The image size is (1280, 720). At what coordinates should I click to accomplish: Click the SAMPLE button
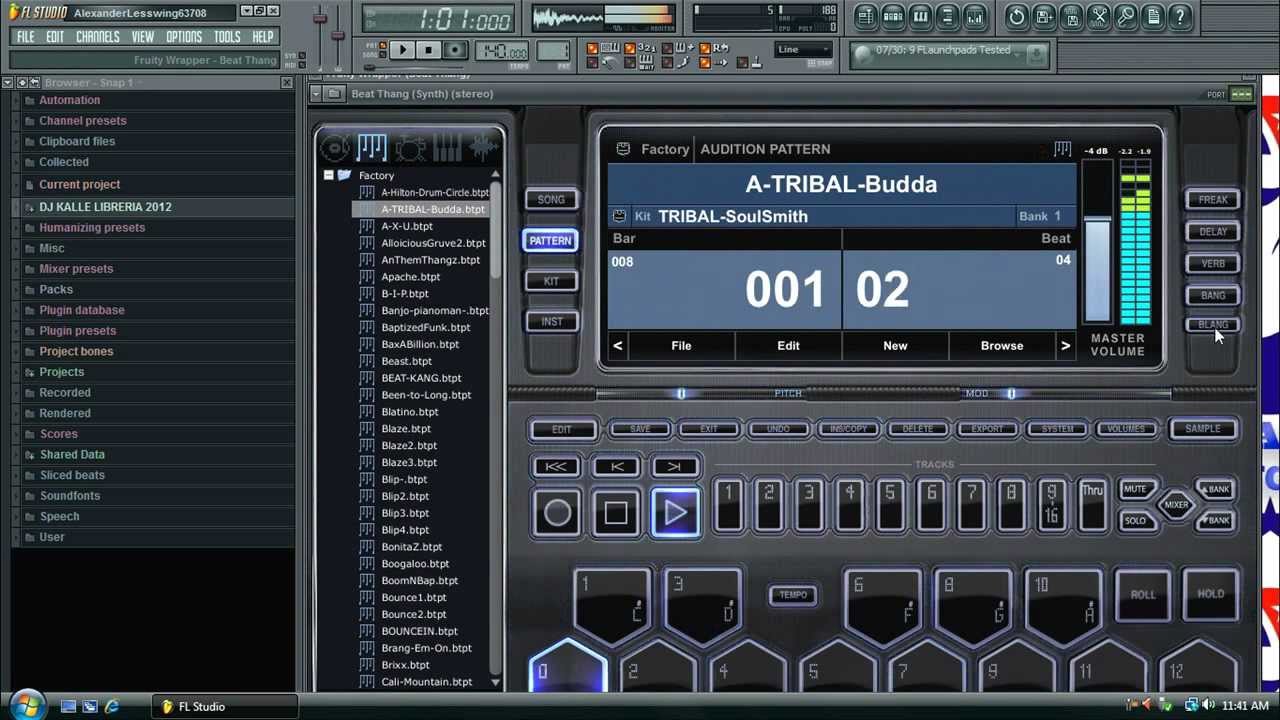[x=1203, y=429]
